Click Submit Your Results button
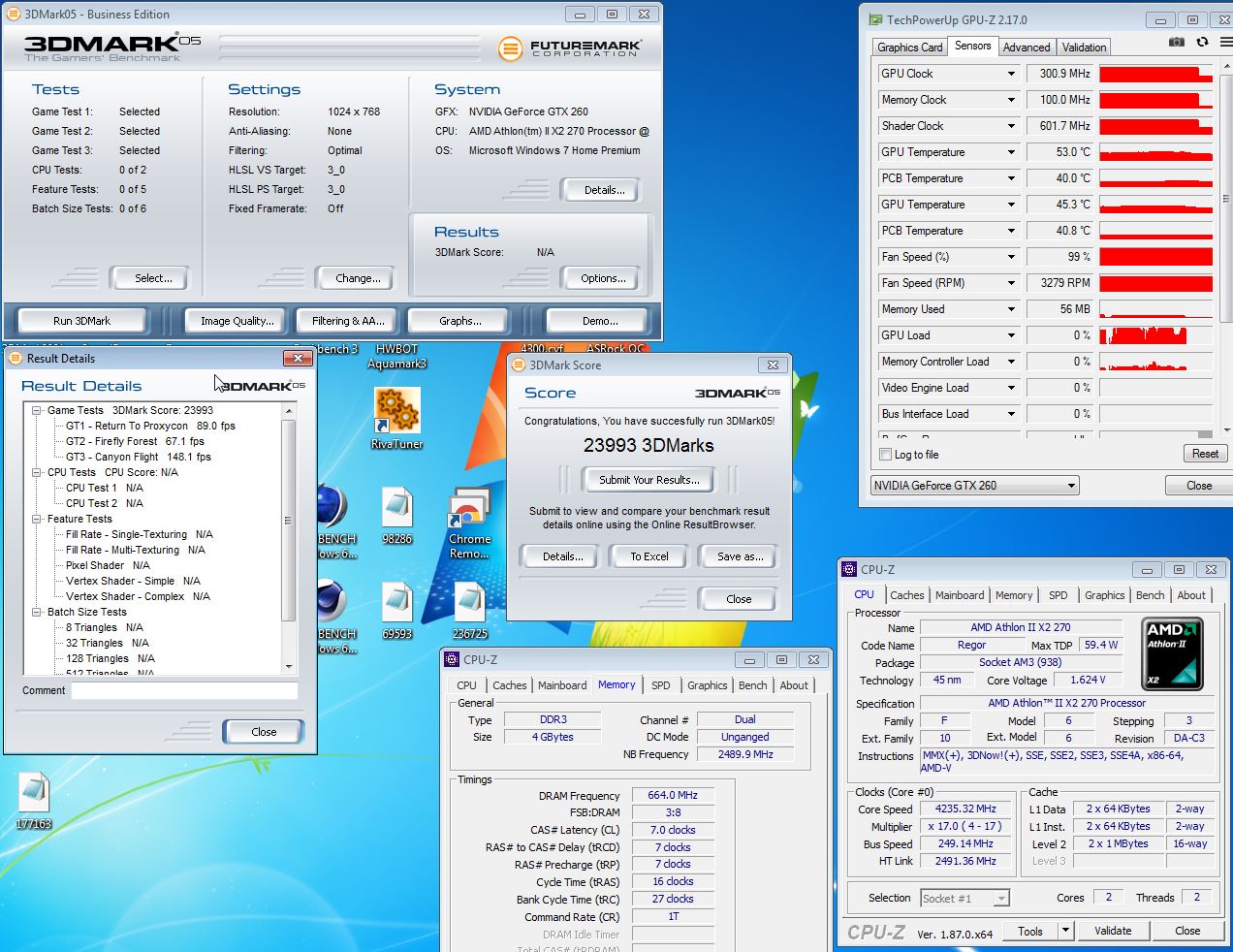1233x952 pixels. click(x=648, y=480)
